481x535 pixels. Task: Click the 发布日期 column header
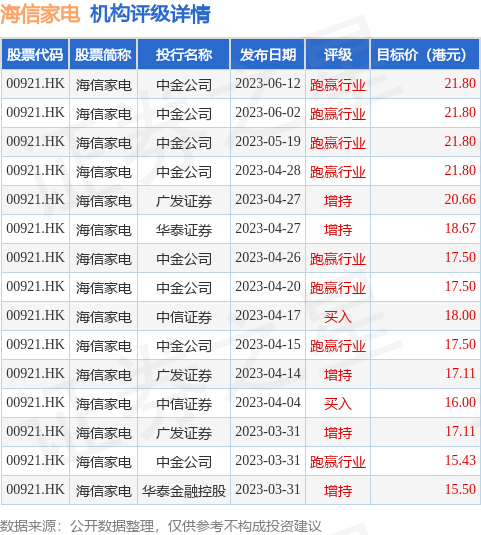[268, 55]
